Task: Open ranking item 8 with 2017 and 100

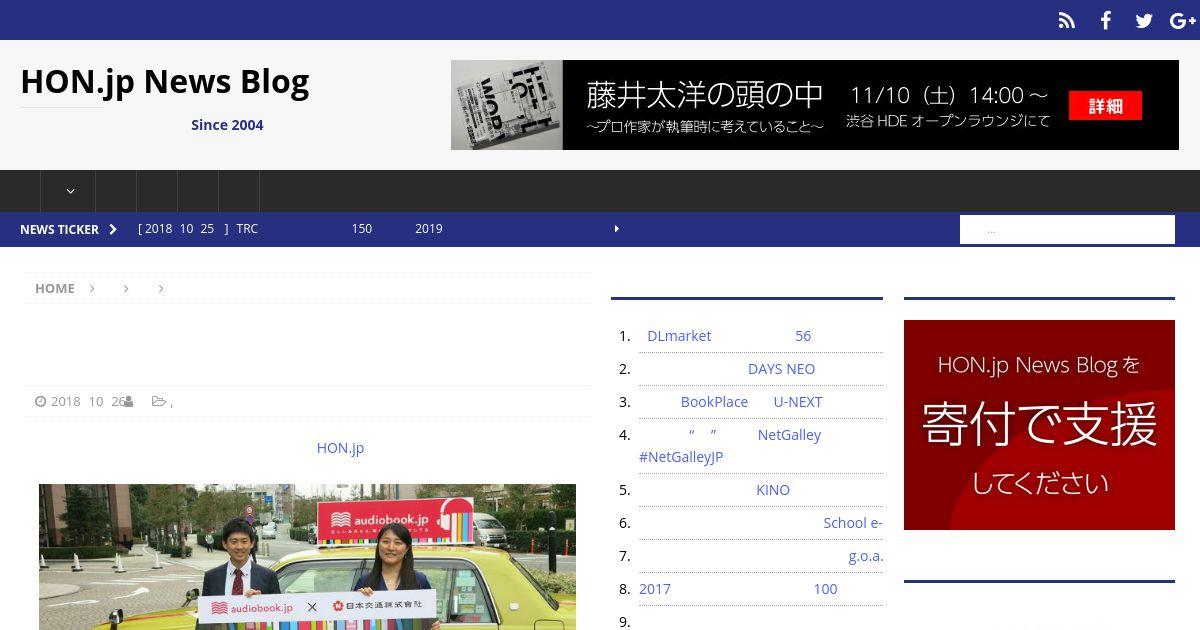Action: tap(738, 589)
